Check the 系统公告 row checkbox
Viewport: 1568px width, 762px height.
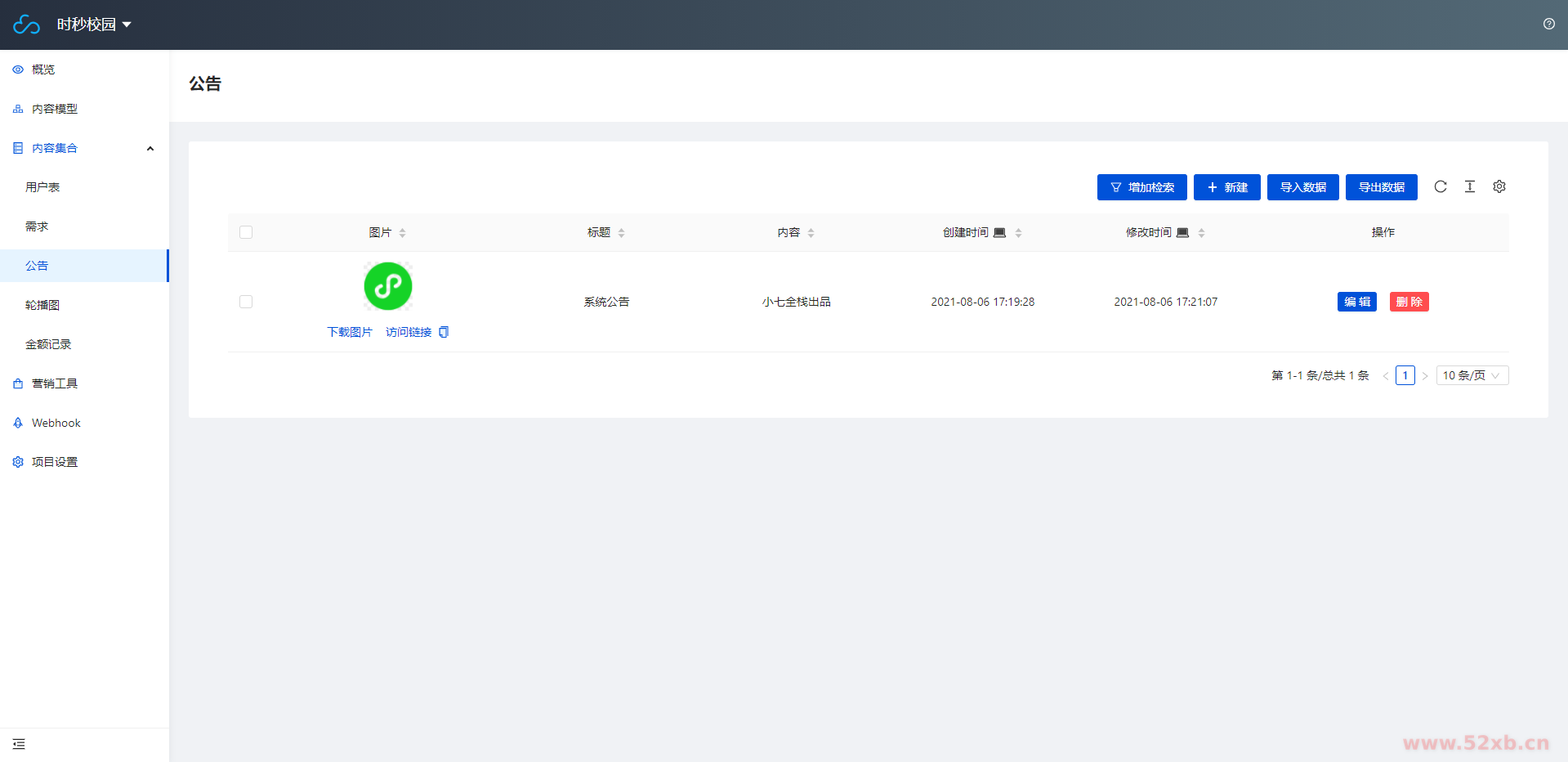point(246,302)
